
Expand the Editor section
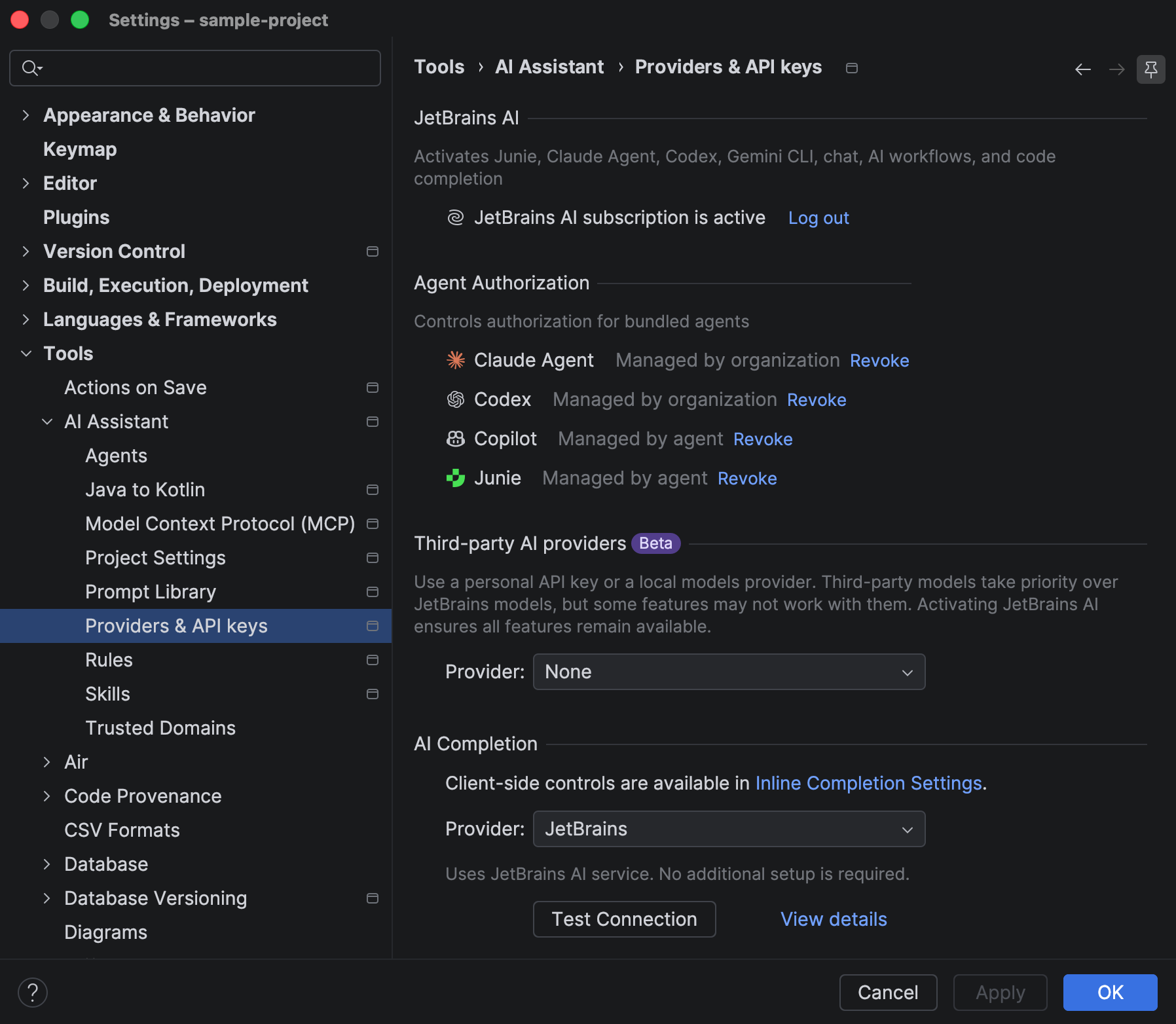[26, 183]
